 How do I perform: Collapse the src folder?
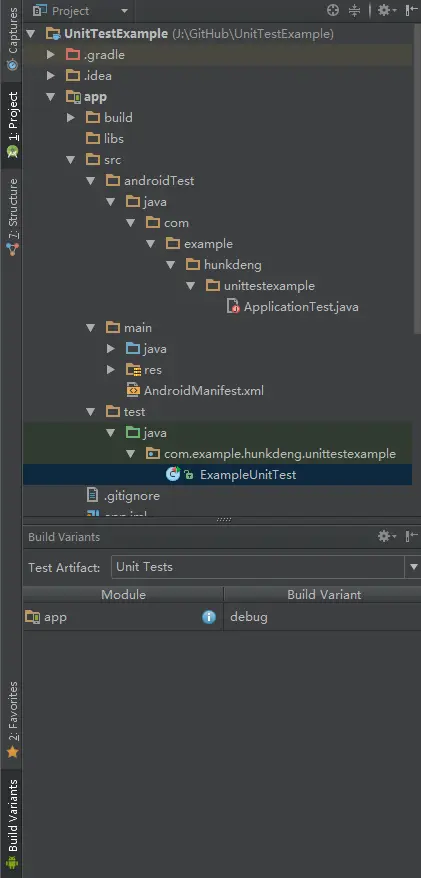[x=71, y=160]
